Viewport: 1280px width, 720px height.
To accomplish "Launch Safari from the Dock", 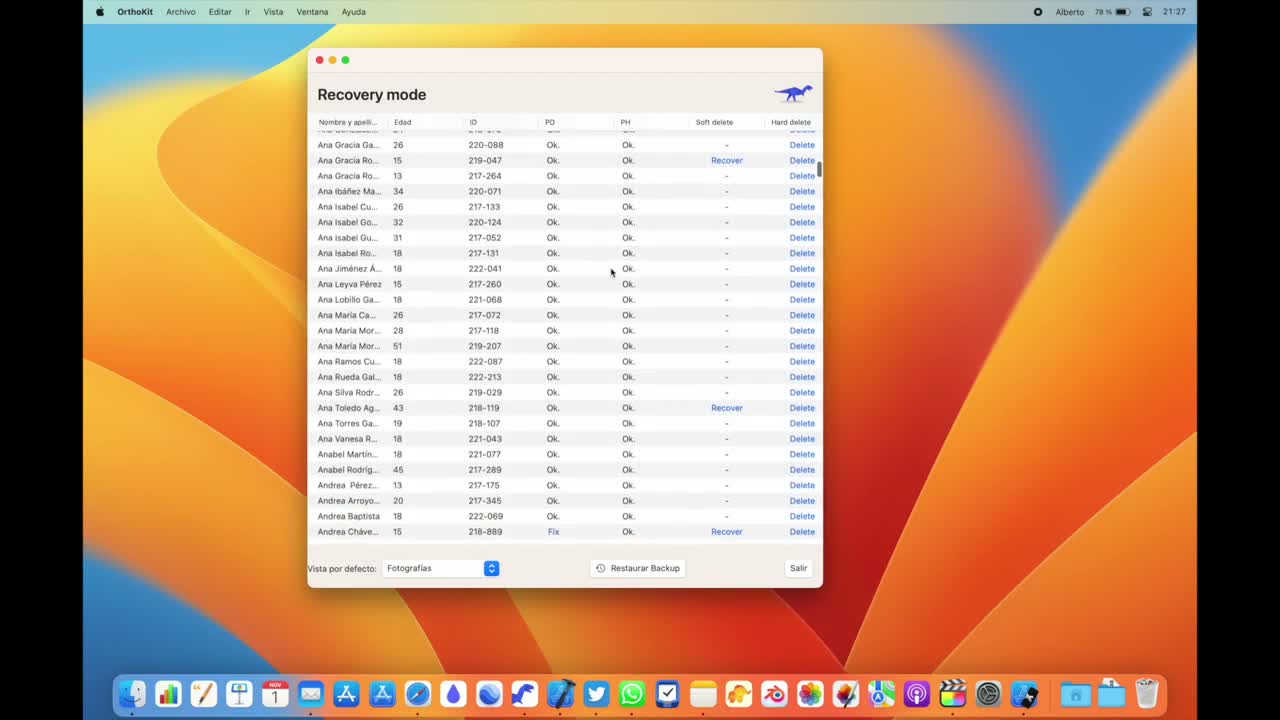I will (418, 693).
